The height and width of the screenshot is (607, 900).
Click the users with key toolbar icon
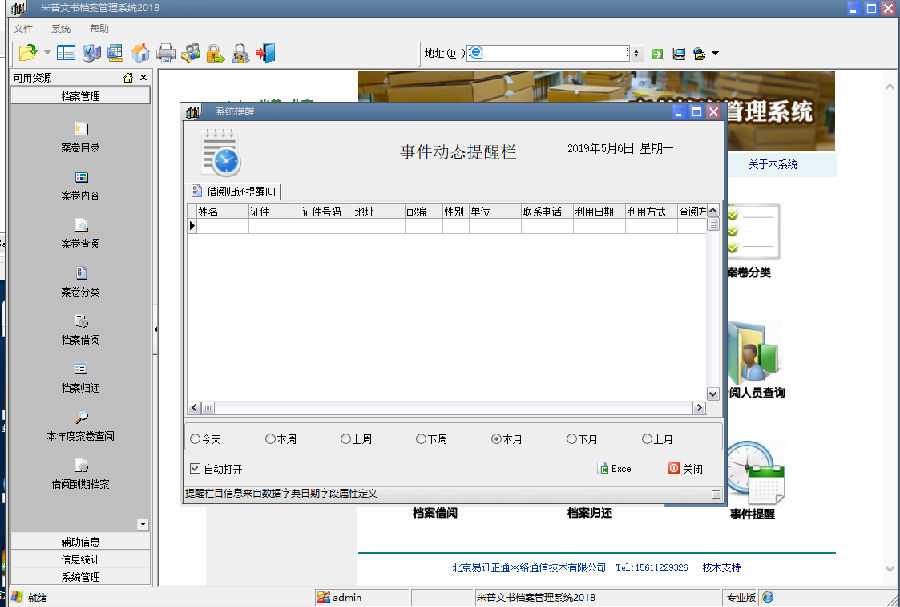point(190,53)
